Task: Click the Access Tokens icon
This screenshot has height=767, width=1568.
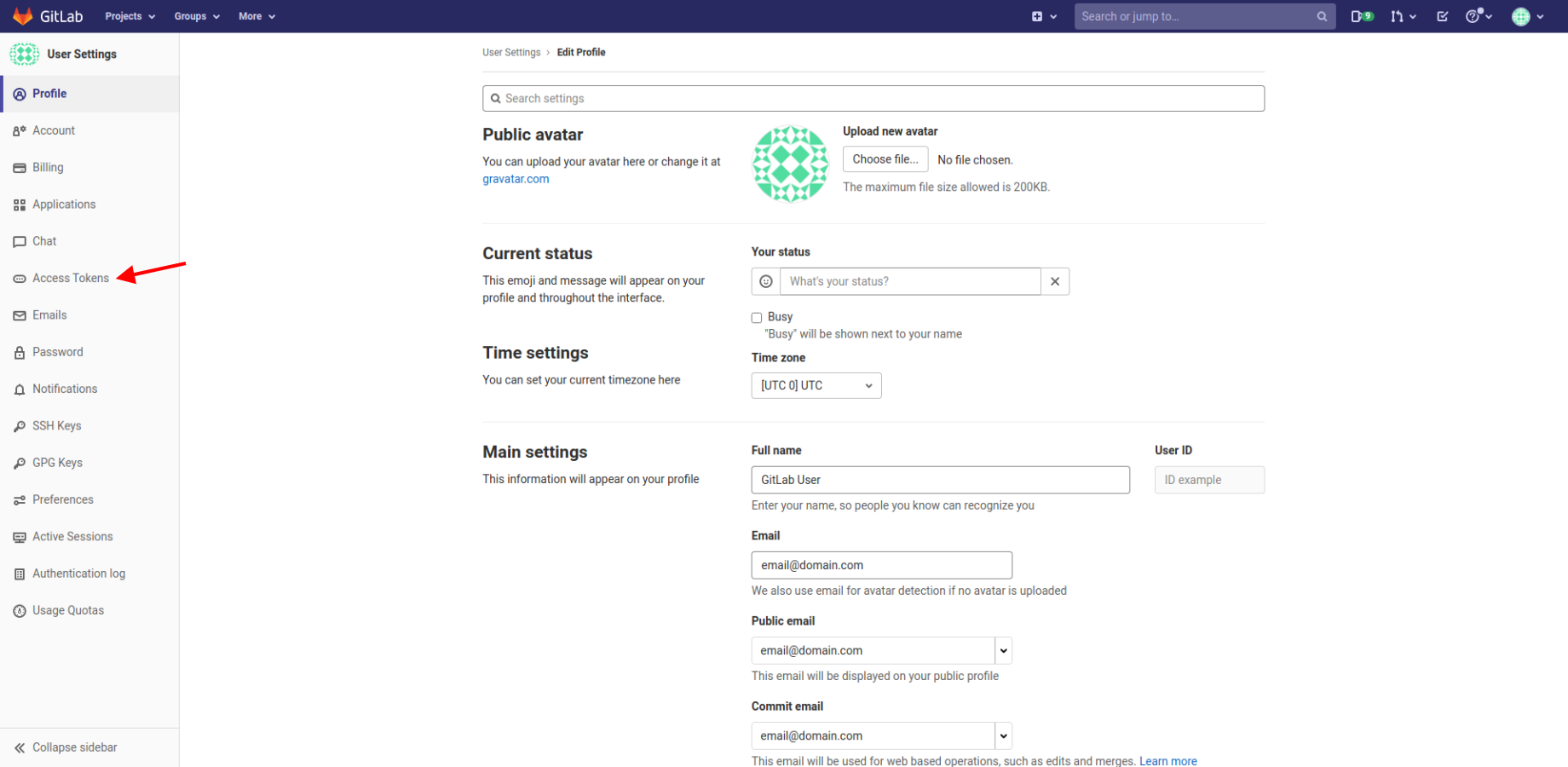Action: (x=20, y=279)
